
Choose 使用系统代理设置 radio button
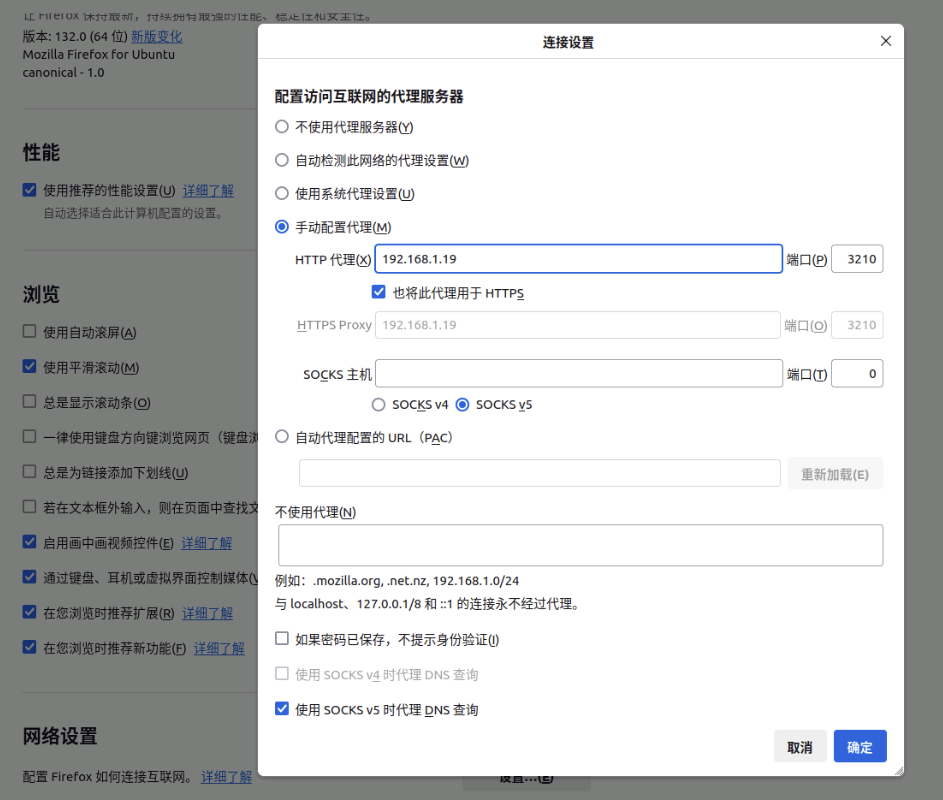281,194
